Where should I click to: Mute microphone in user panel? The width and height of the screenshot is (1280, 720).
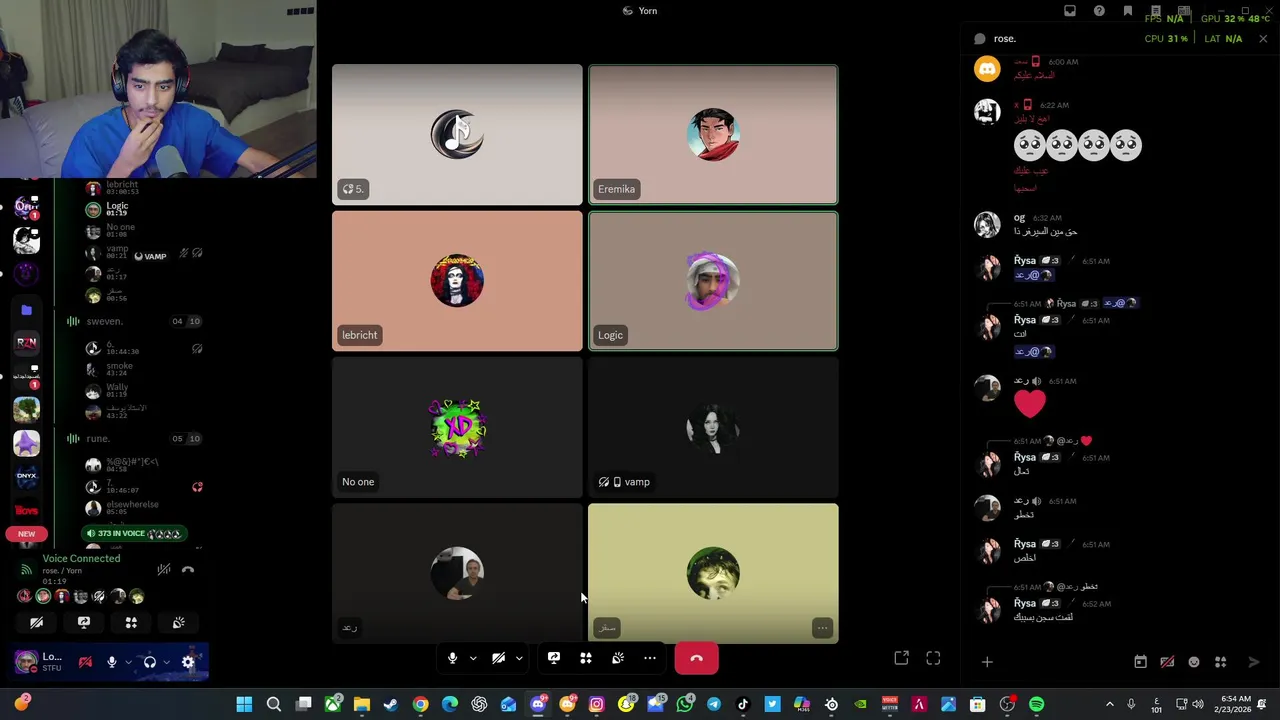pos(112,662)
